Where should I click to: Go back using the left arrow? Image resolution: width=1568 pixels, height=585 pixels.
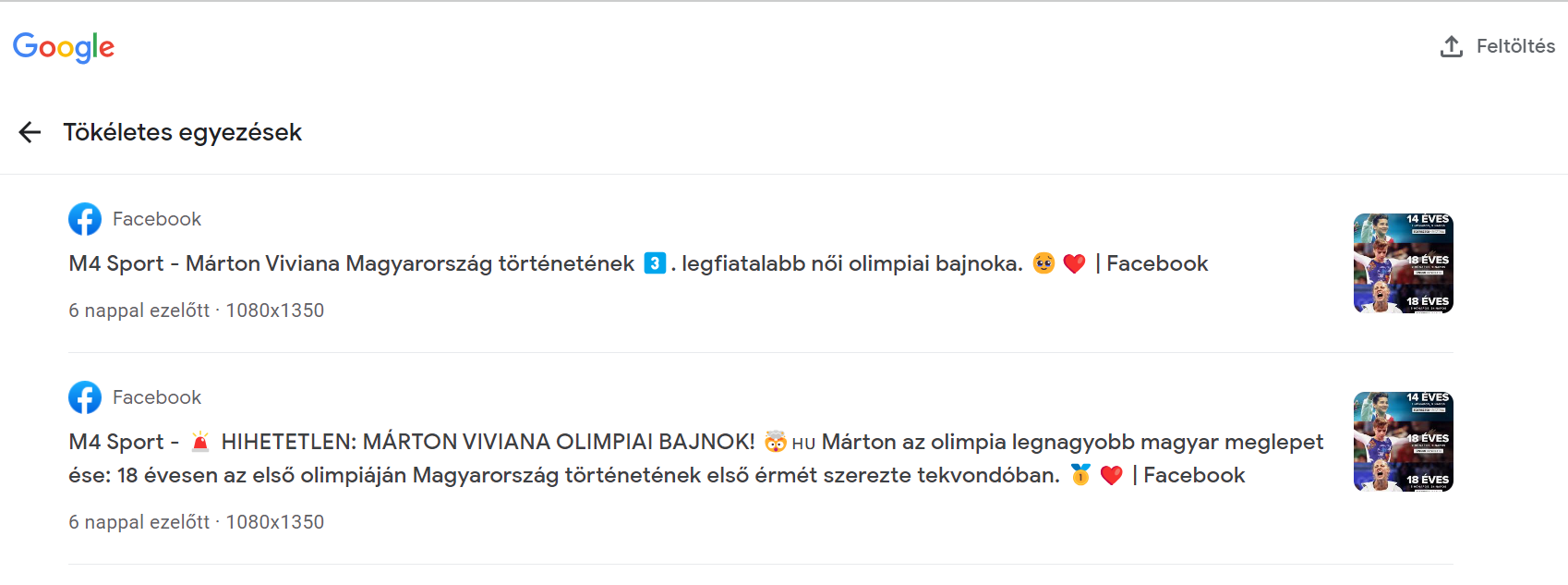tap(30, 132)
